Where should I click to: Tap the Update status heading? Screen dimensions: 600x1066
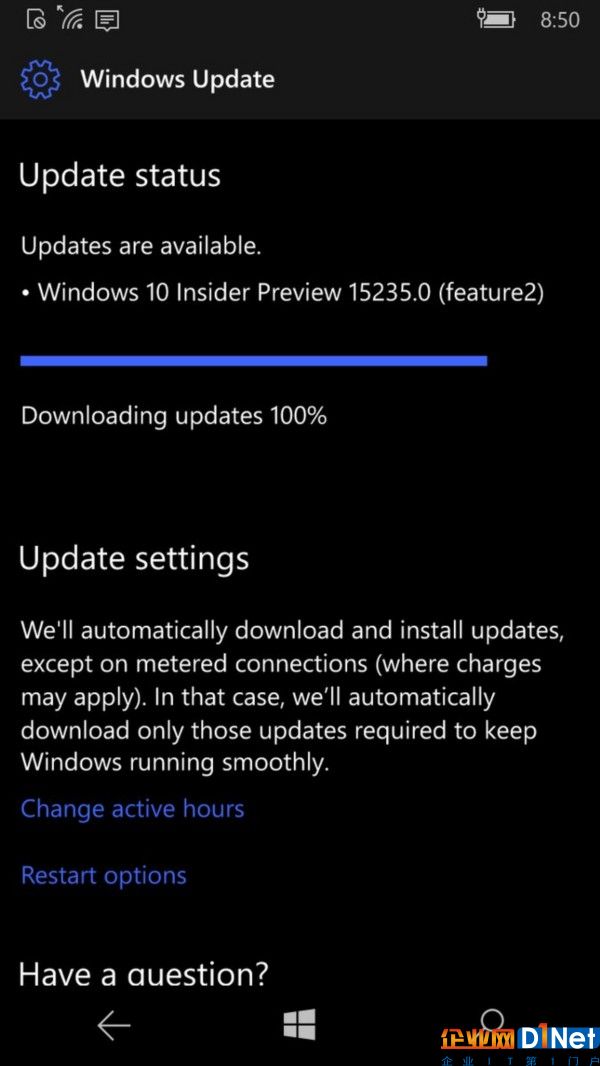click(120, 175)
